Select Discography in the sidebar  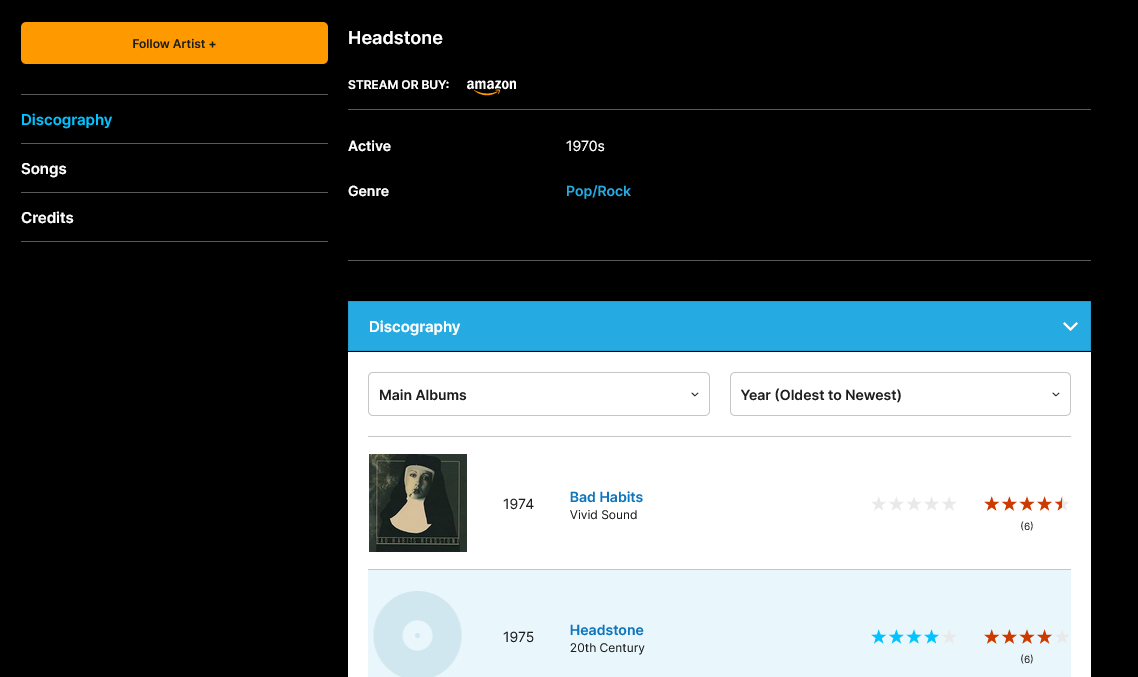coord(66,120)
